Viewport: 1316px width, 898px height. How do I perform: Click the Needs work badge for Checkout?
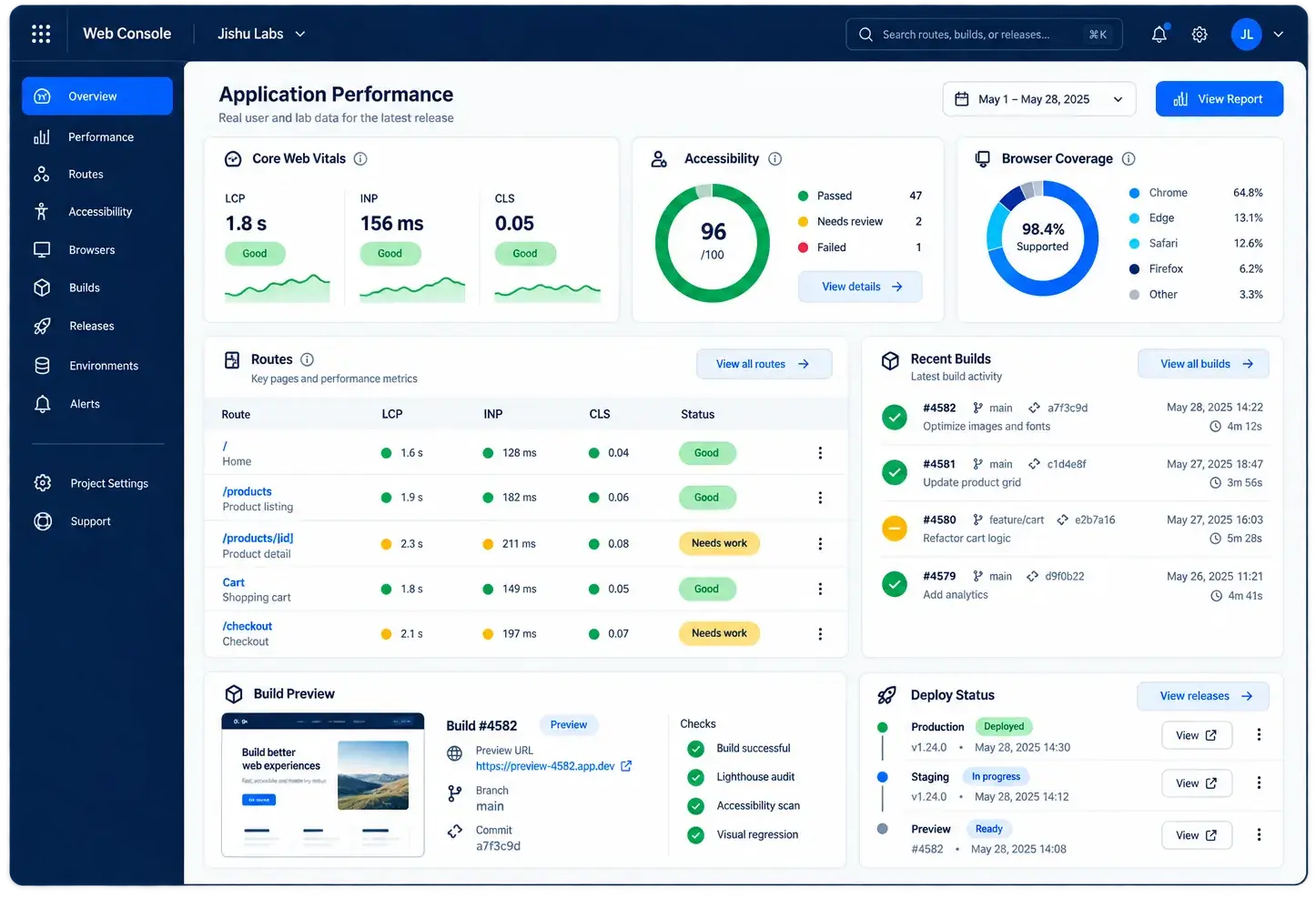[719, 634]
